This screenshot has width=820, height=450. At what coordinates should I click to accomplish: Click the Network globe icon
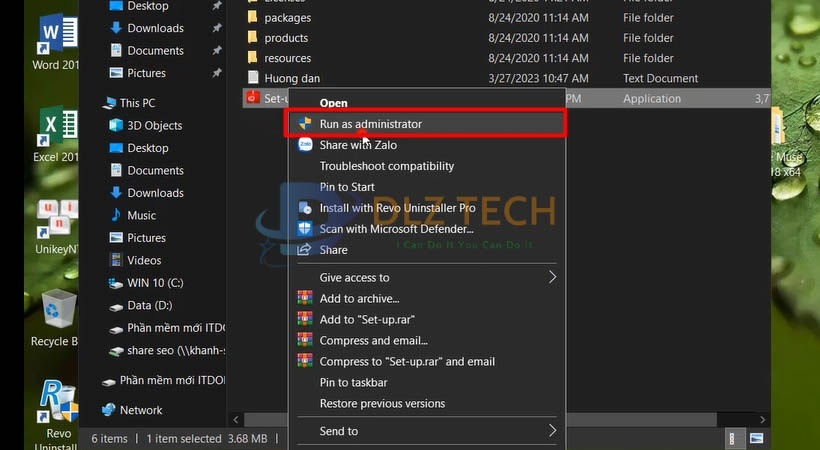pyautogui.click(x=109, y=410)
